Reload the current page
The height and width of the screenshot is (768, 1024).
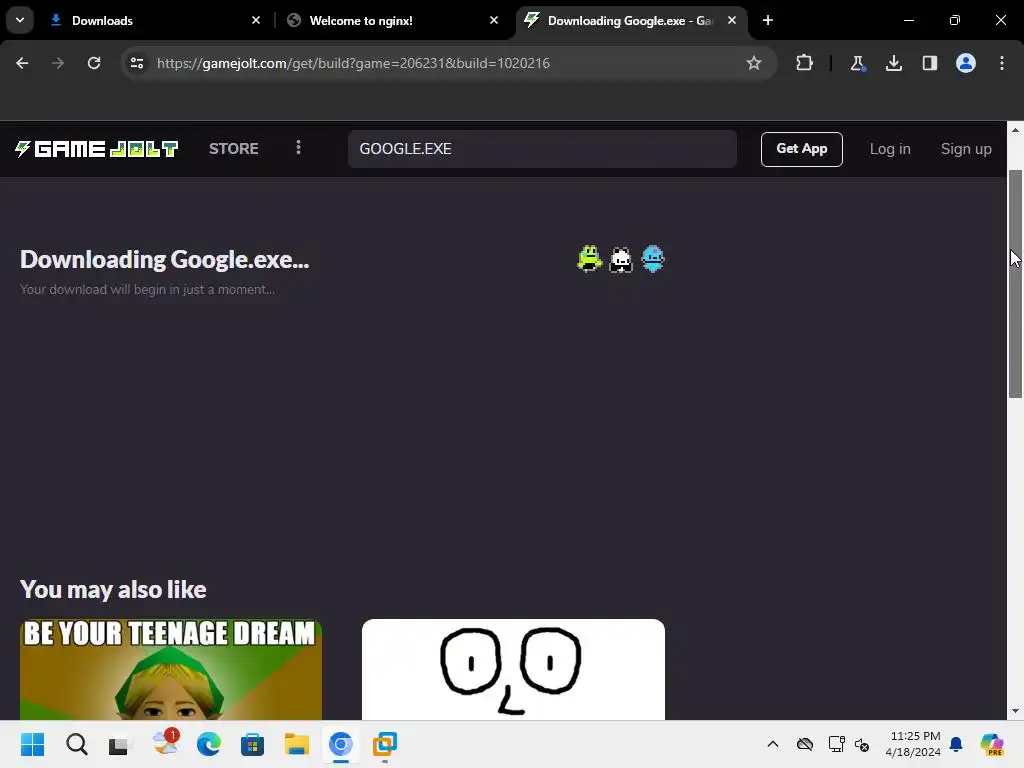tap(94, 63)
